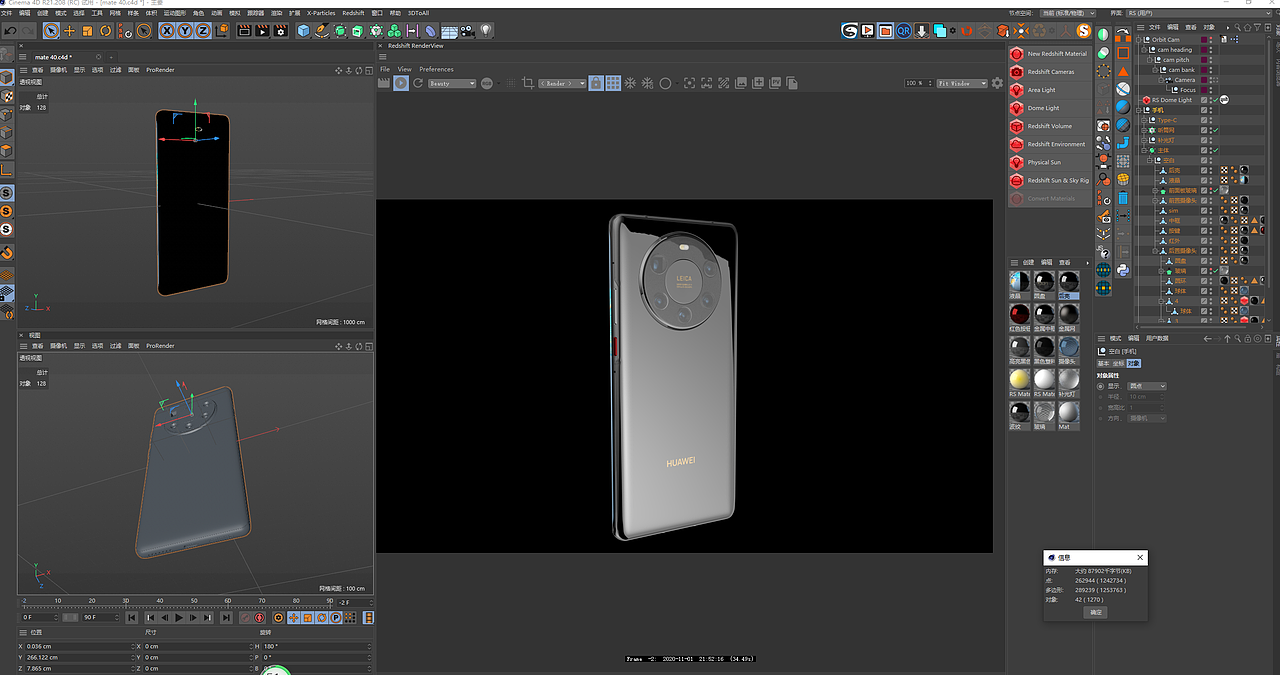Toggle the X axis lock
This screenshot has width=1280, height=675.
pos(168,31)
